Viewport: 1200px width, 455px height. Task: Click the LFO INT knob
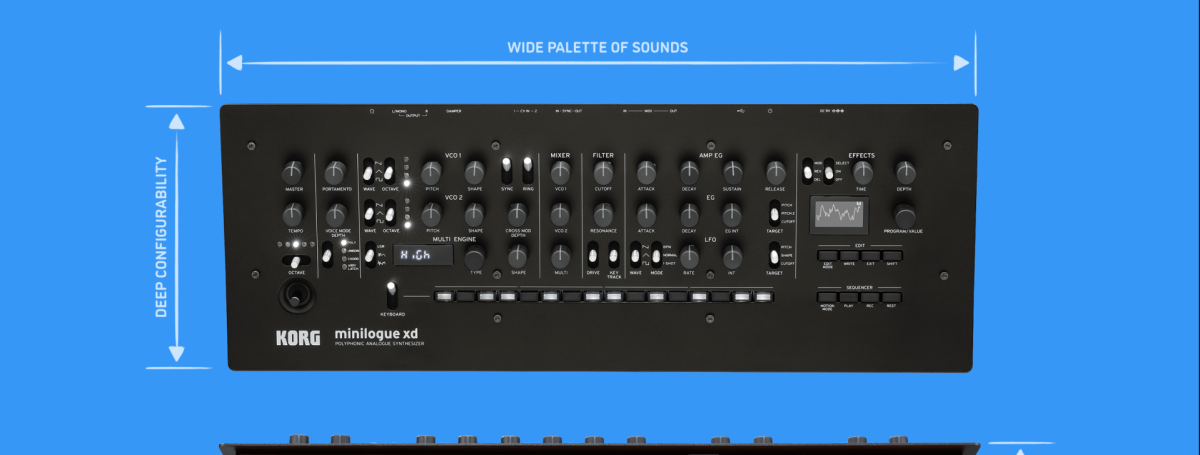[732, 257]
